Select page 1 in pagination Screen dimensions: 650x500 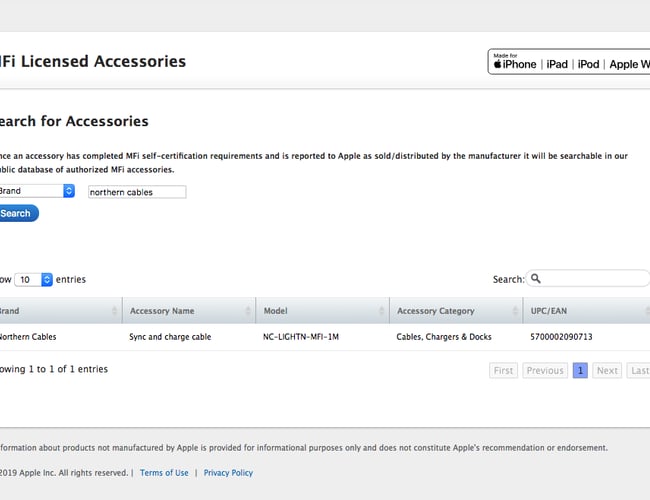(580, 370)
